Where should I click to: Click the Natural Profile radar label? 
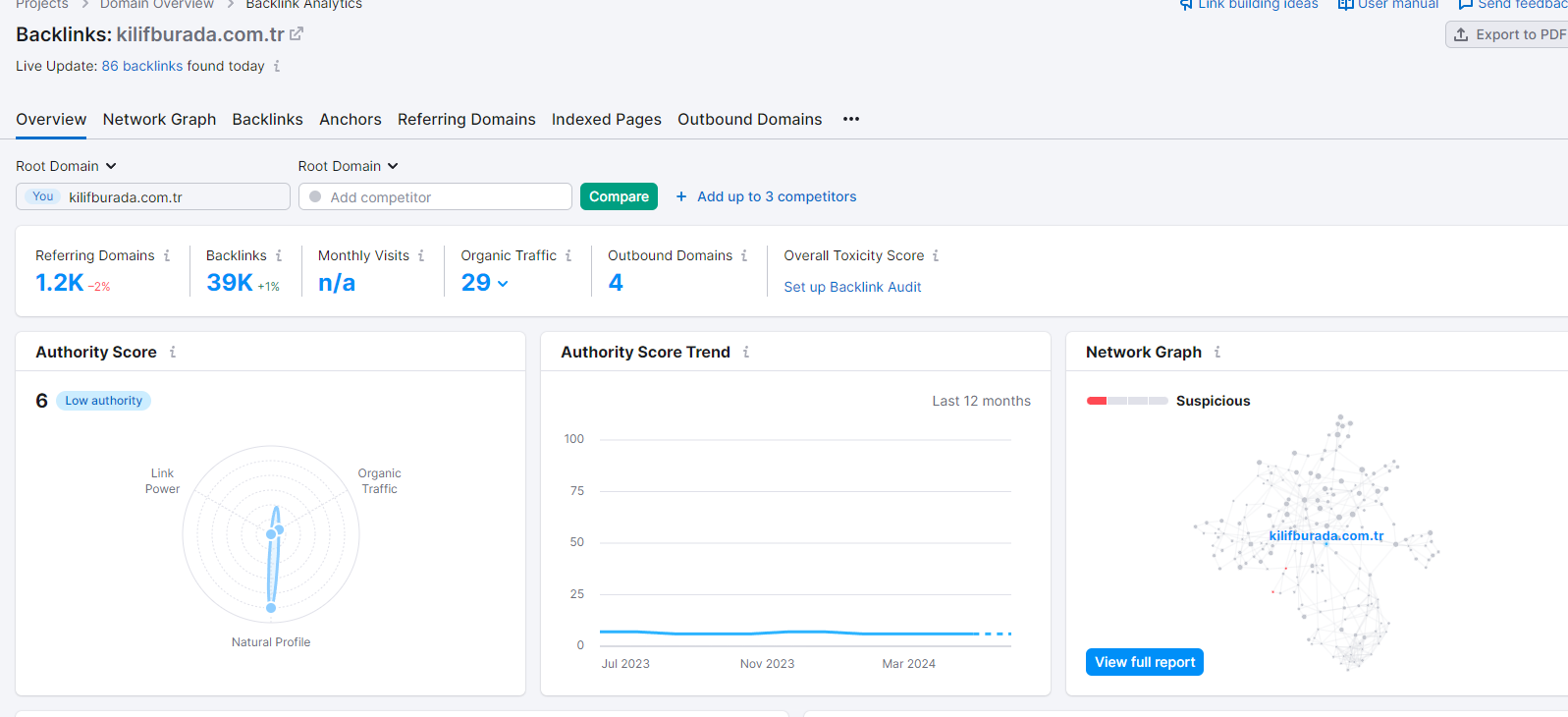point(271,642)
